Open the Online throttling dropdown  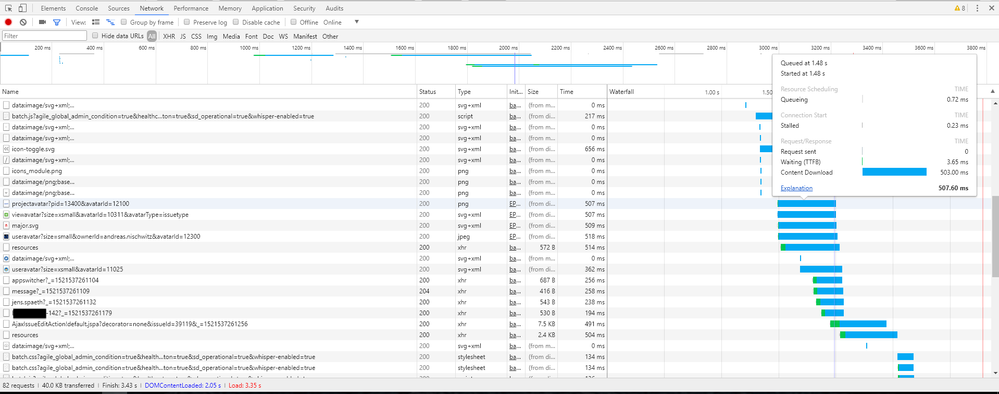click(341, 22)
